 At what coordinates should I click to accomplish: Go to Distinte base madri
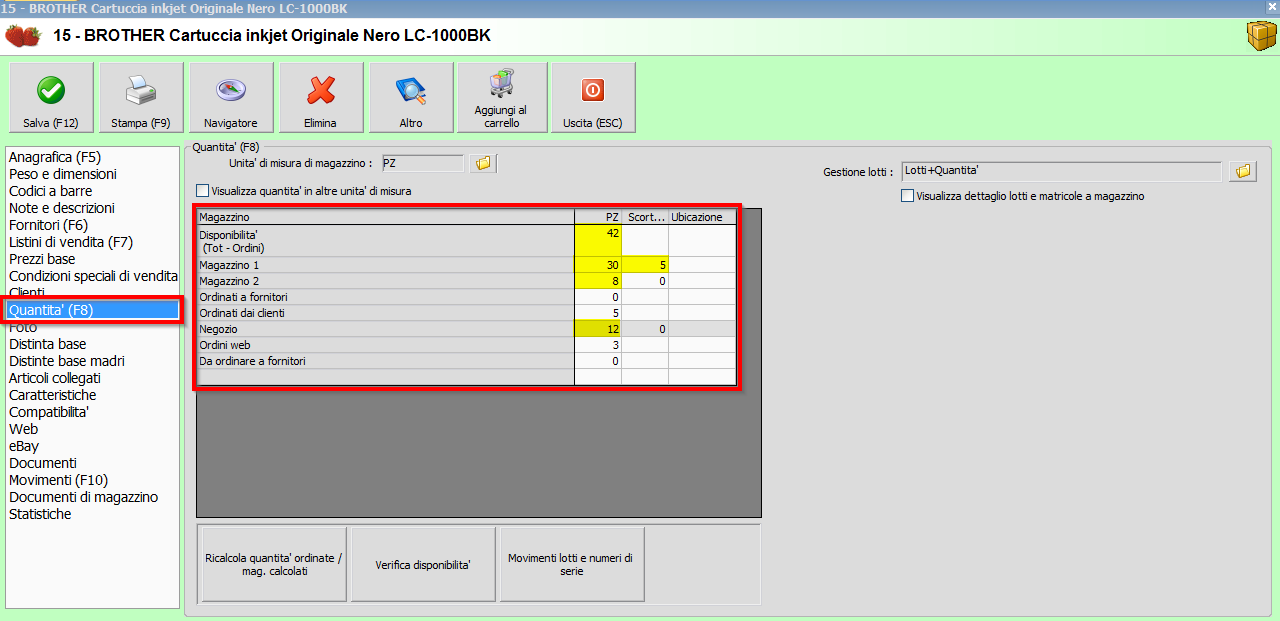click(x=67, y=361)
